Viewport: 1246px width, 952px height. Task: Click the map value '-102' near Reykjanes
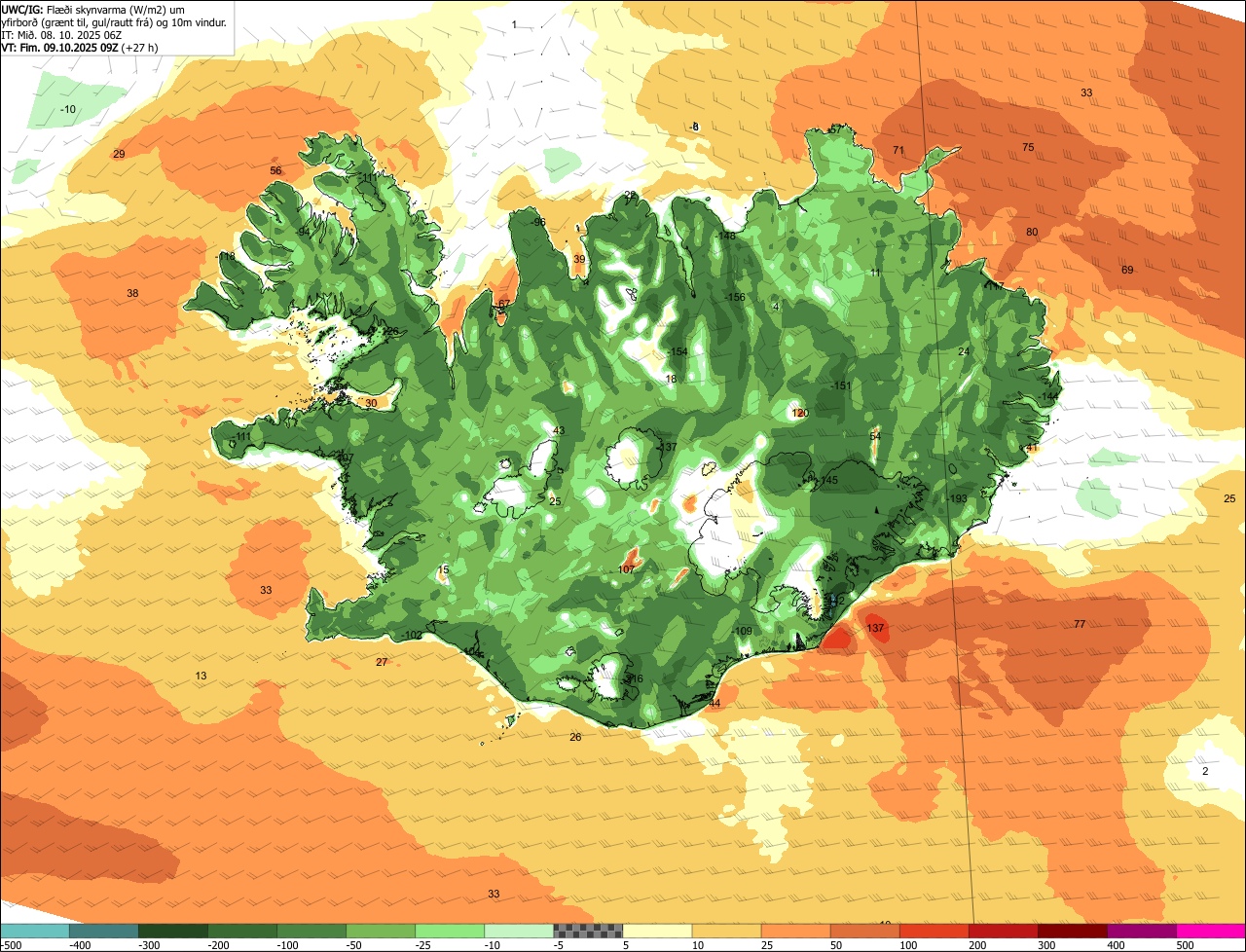(411, 635)
